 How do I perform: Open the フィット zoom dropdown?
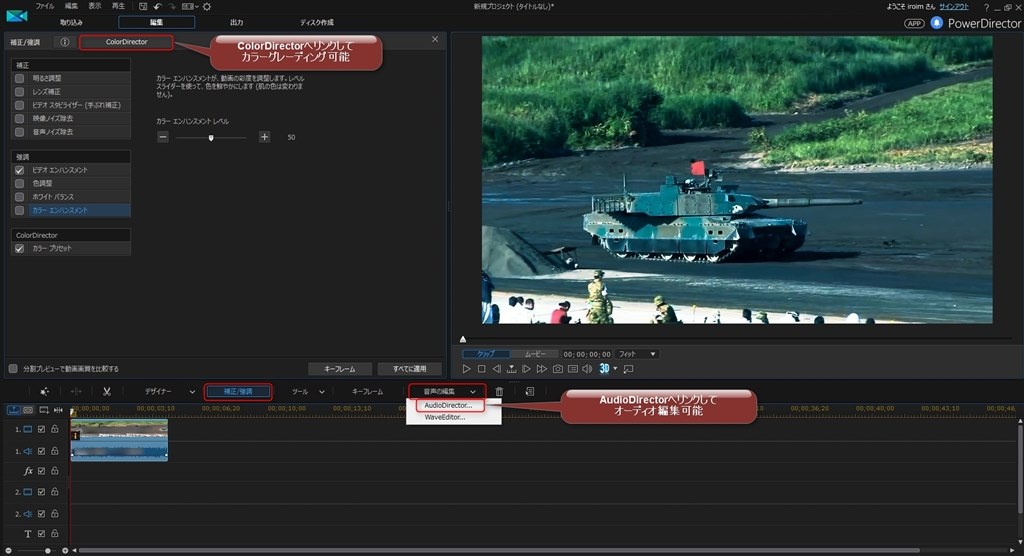coord(637,353)
